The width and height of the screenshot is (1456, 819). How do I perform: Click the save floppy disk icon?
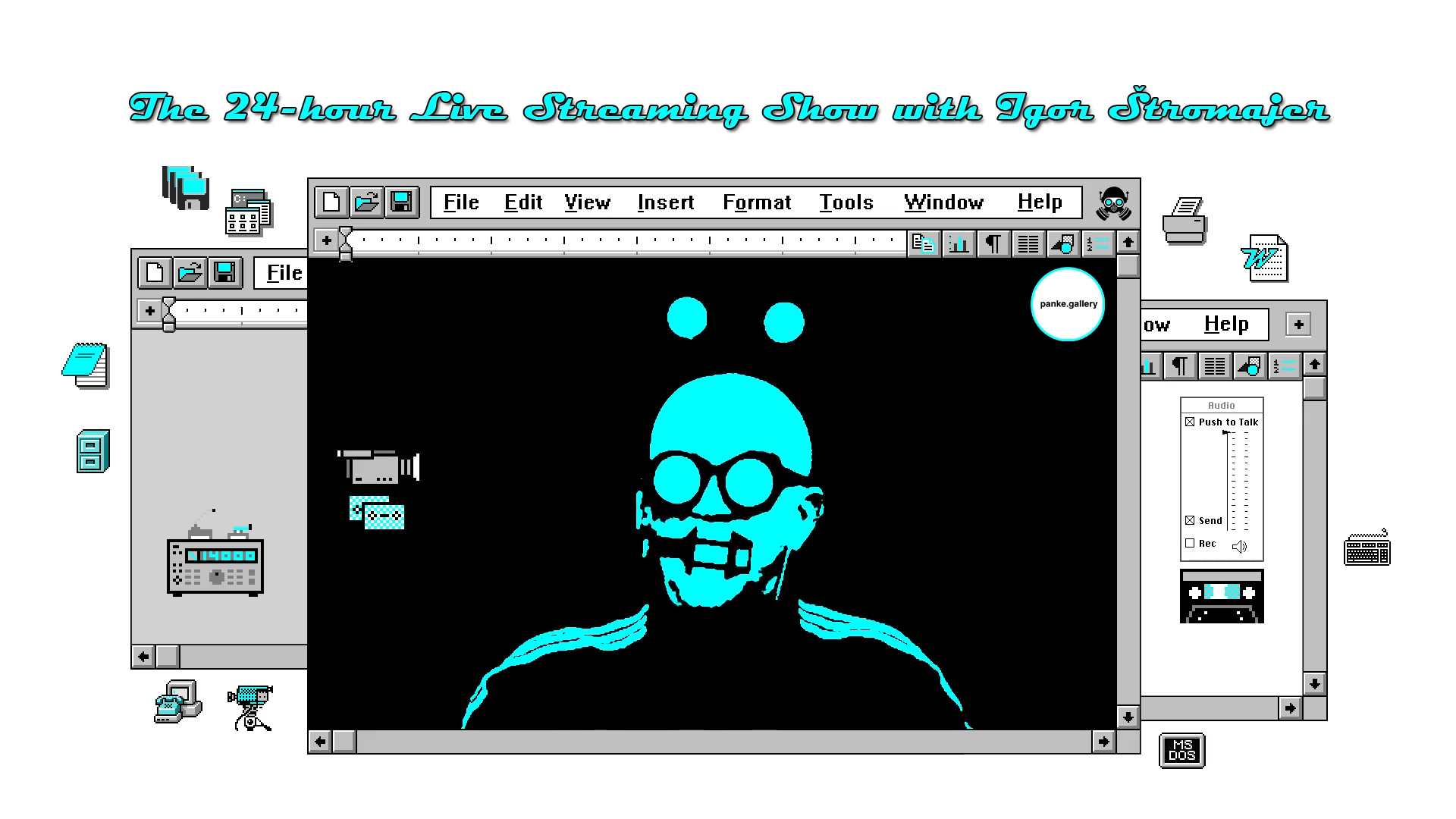point(401,202)
